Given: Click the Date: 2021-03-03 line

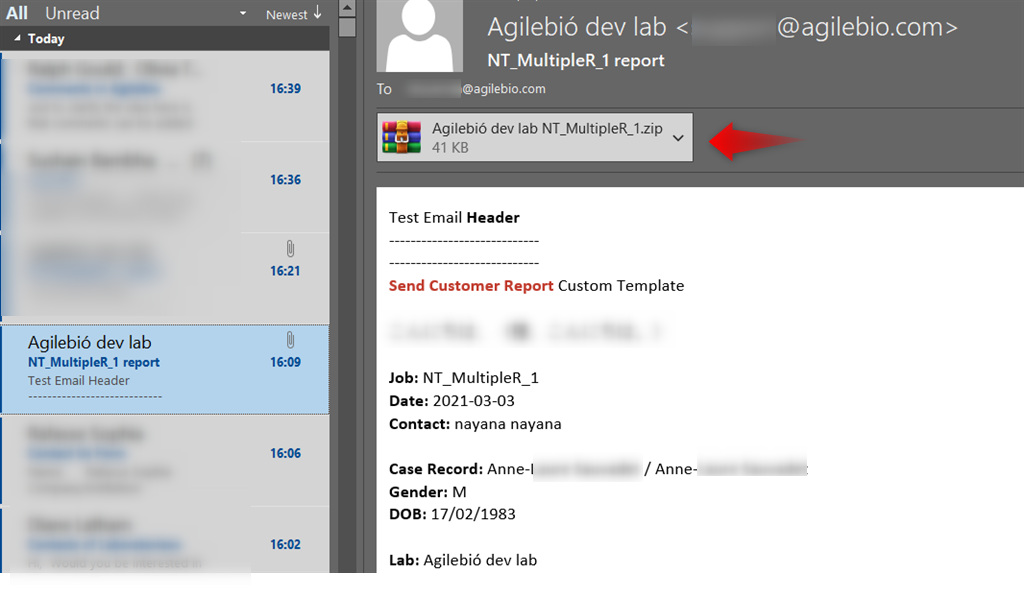Looking at the screenshot, I should [452, 401].
